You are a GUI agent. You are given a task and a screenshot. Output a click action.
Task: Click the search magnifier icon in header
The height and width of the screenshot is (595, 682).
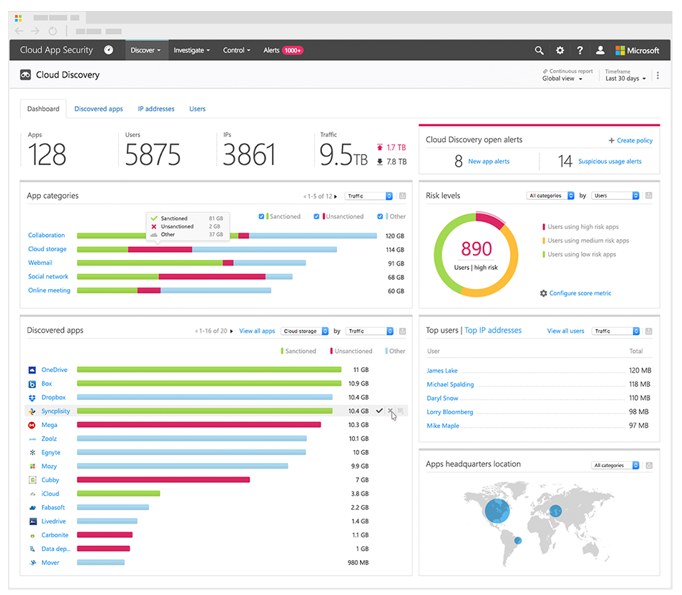tap(539, 50)
